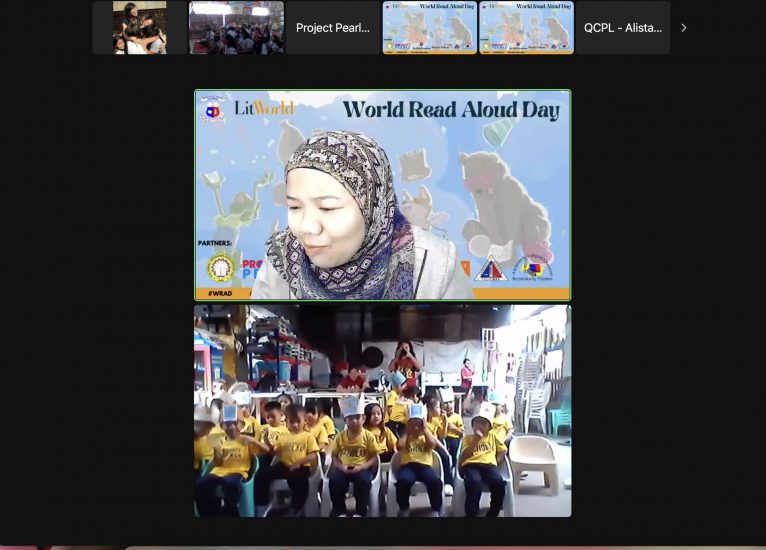Select the QCPL - Alista... participant tile
This screenshot has width=766, height=550.
coord(623,28)
